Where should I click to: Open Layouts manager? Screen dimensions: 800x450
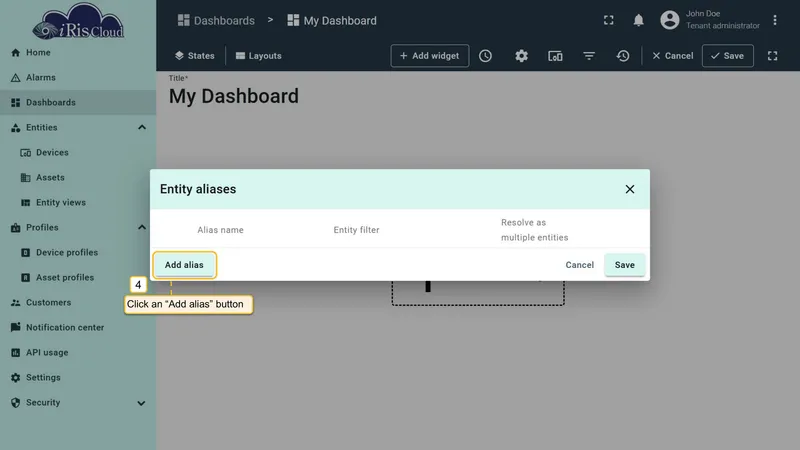point(259,56)
